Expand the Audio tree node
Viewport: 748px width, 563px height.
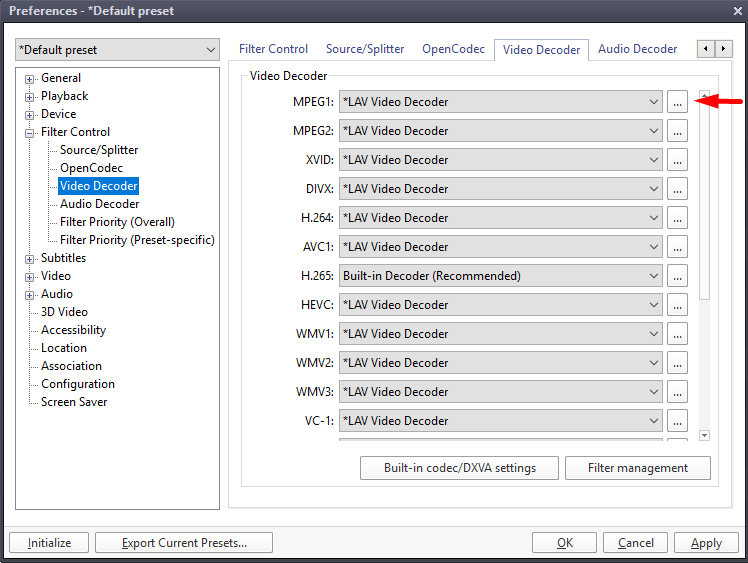coord(30,295)
